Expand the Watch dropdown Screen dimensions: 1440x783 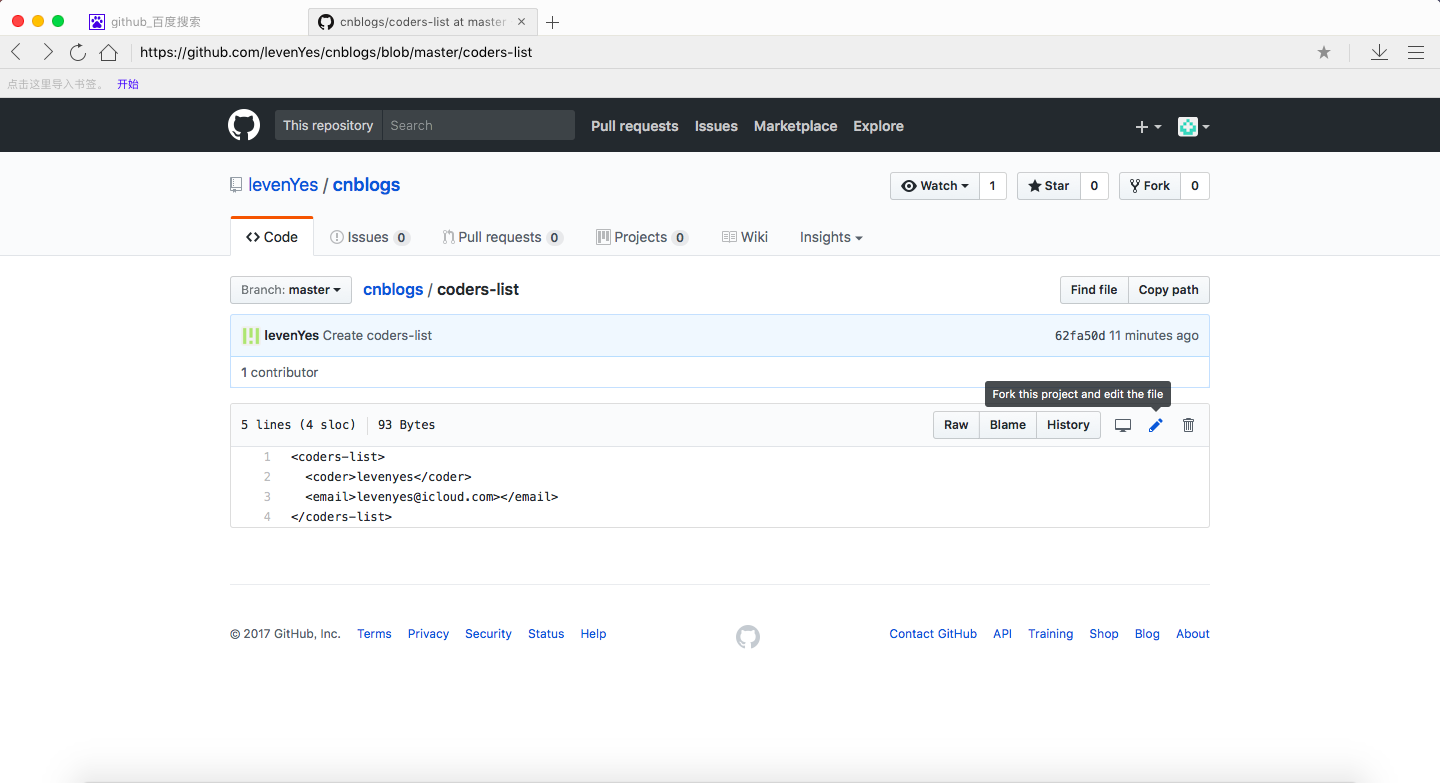[935, 186]
